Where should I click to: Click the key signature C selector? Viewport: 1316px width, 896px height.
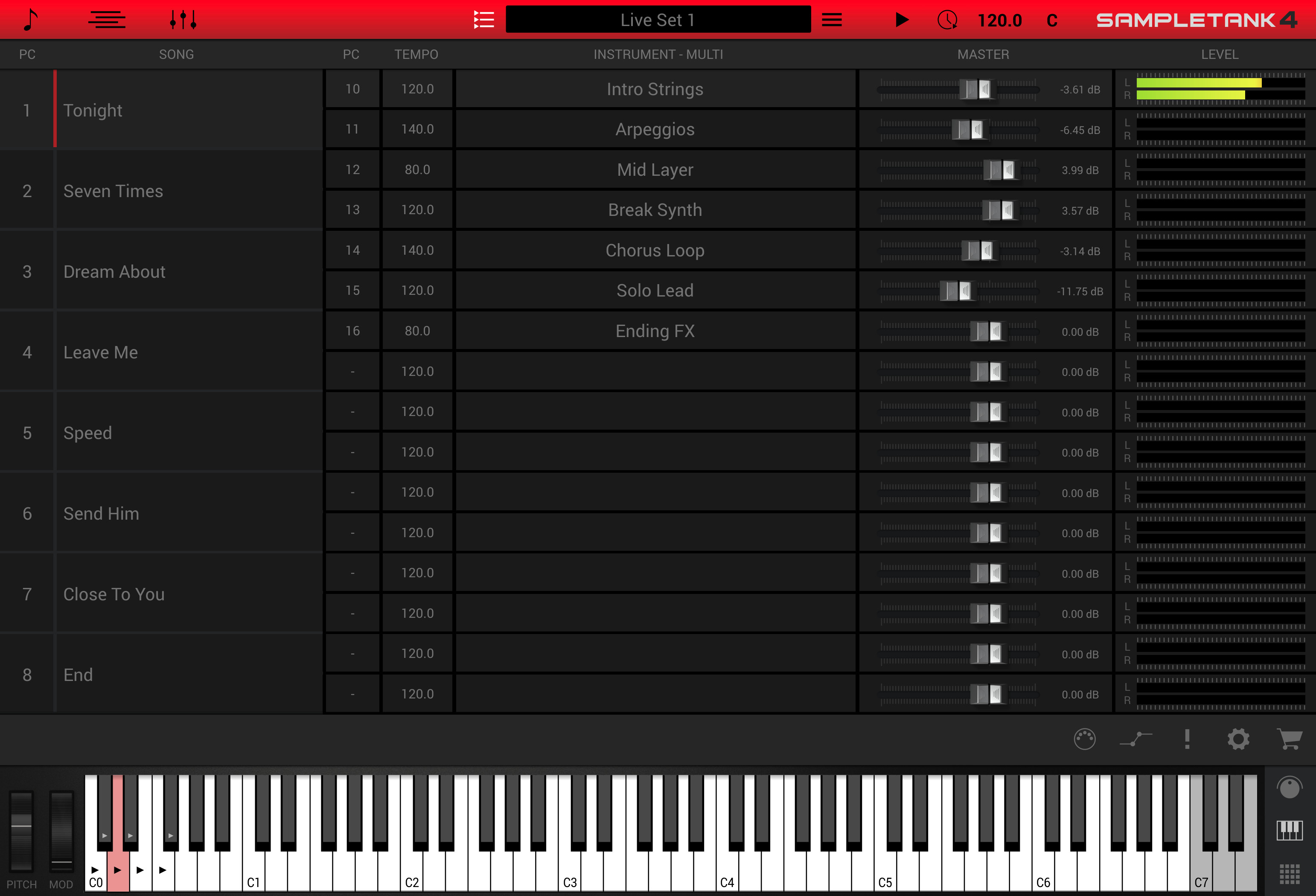(x=1052, y=19)
